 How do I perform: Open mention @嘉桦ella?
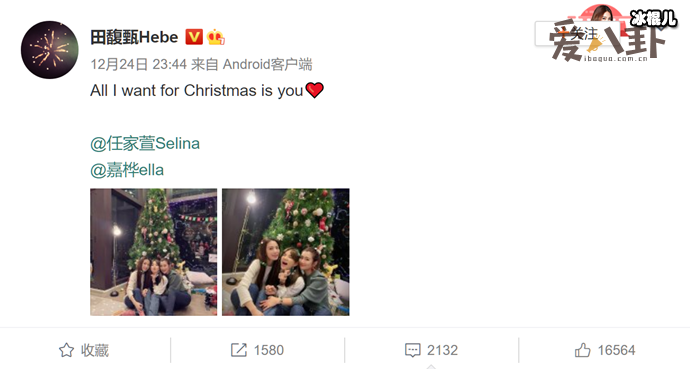coord(127,170)
